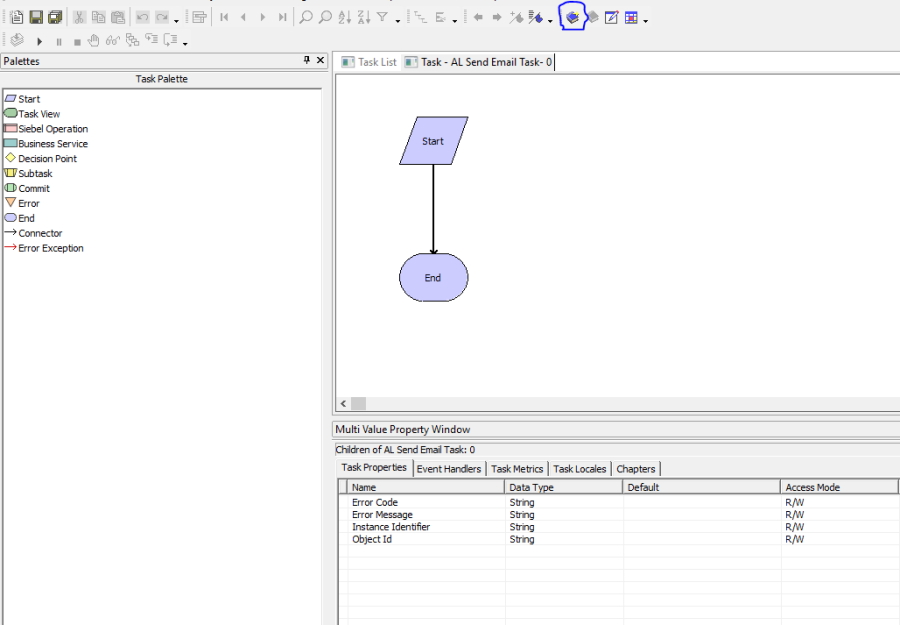Click the colored grid table icon
Screen dimensions: 900x625
631,18
